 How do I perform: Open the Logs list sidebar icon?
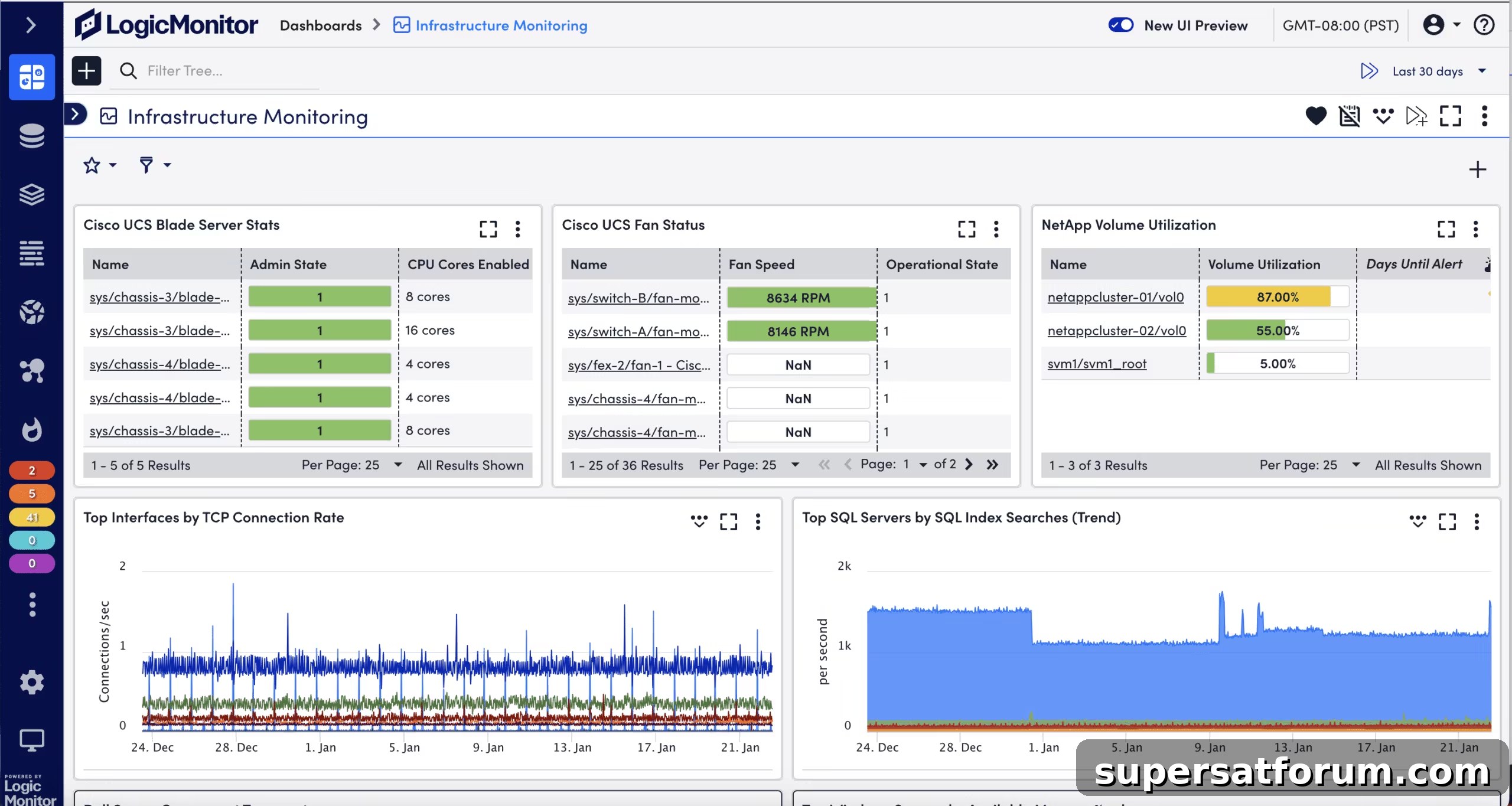click(x=32, y=253)
